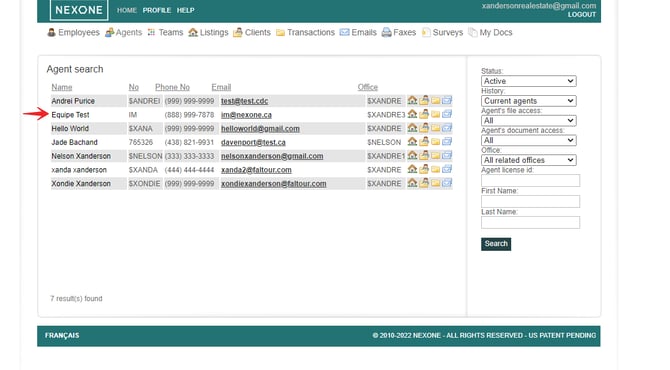Sort results by the Email column header

tap(221, 87)
